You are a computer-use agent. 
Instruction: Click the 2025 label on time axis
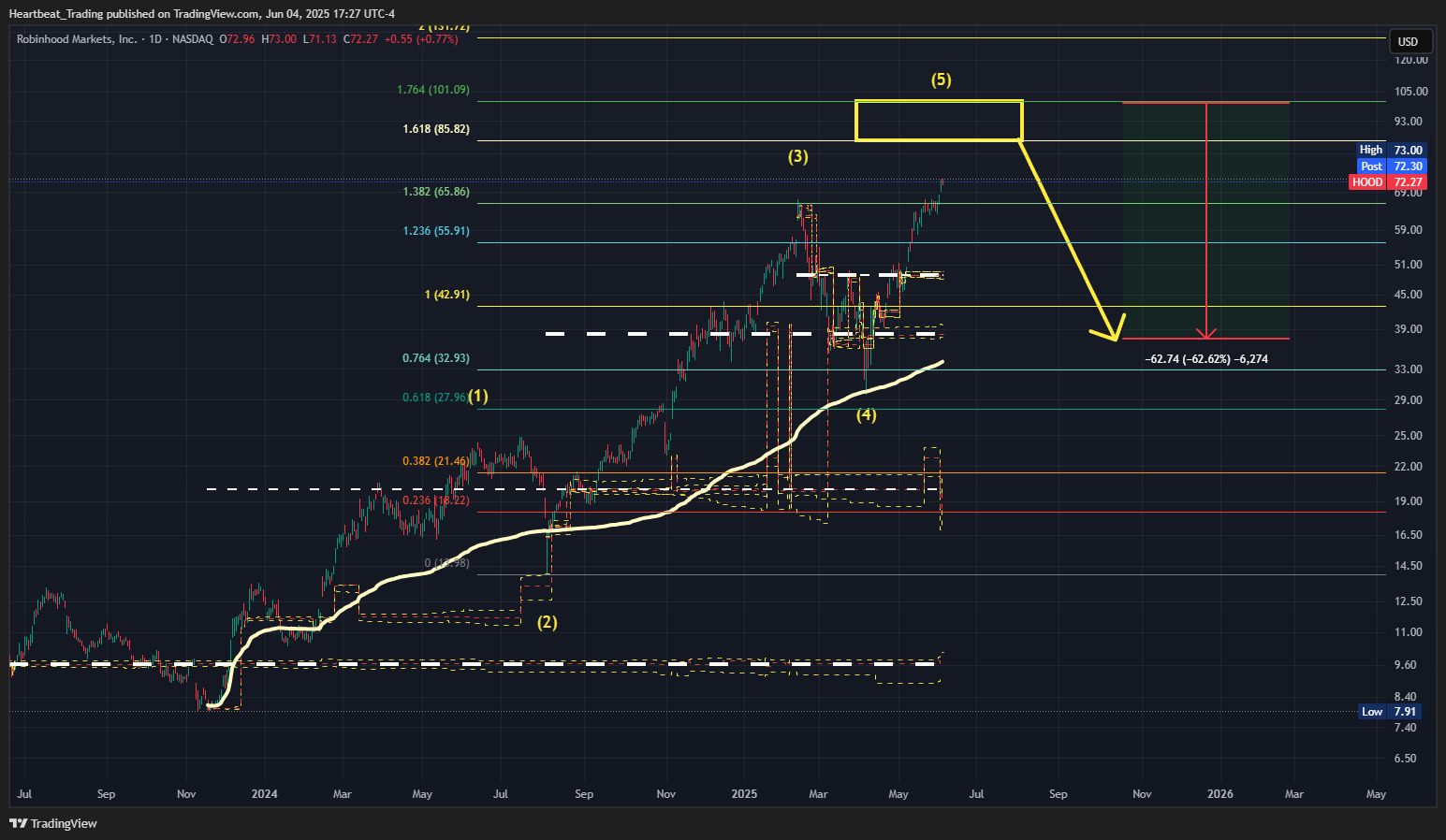tap(744, 794)
